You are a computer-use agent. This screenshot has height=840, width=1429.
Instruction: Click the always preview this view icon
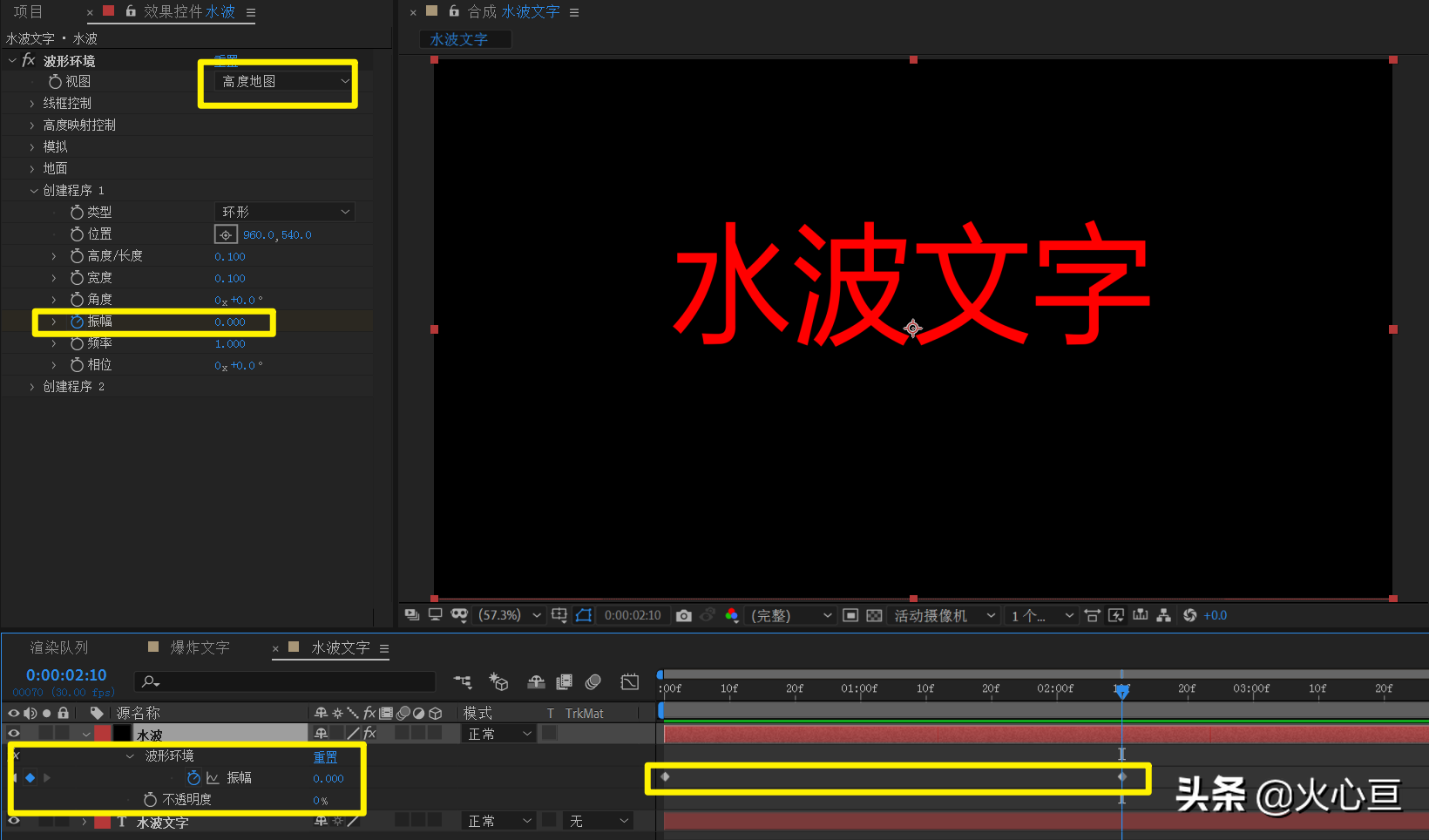pyautogui.click(x=412, y=615)
